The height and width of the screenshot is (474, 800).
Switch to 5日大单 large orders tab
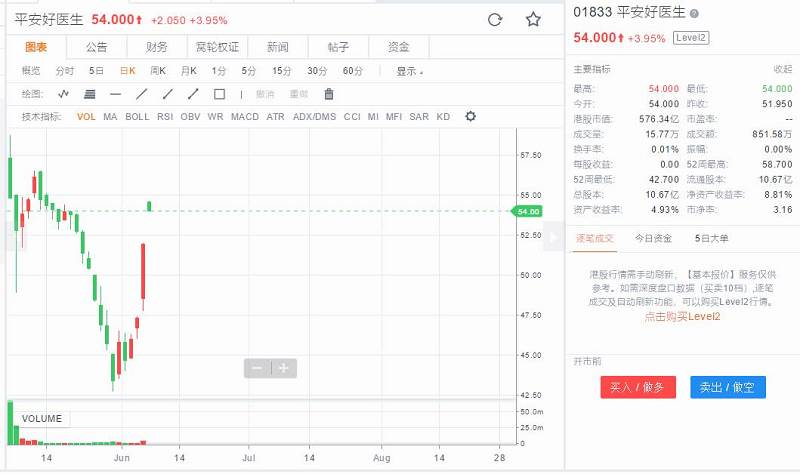pos(711,238)
